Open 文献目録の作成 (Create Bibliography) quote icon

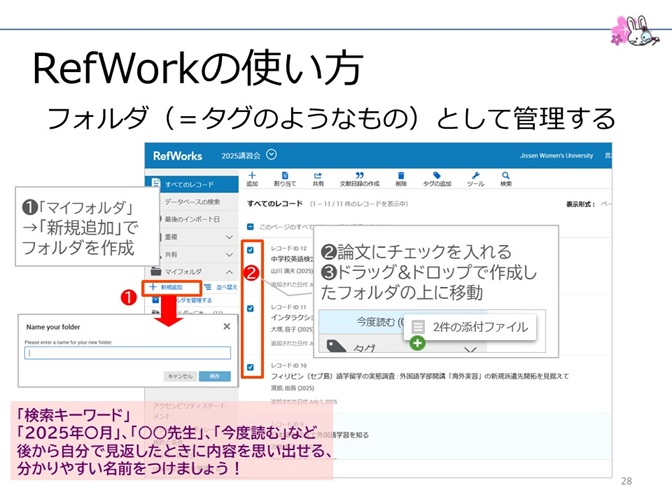[x=360, y=175]
